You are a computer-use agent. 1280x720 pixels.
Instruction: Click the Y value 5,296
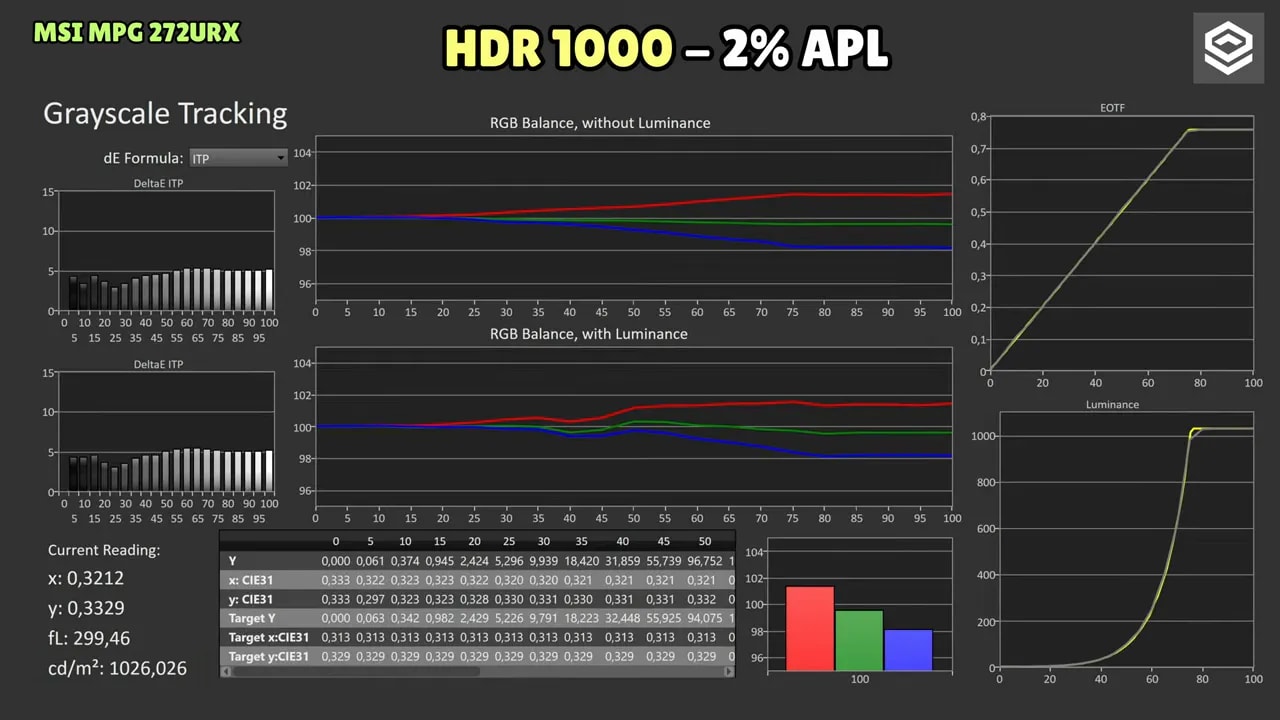click(x=510, y=561)
